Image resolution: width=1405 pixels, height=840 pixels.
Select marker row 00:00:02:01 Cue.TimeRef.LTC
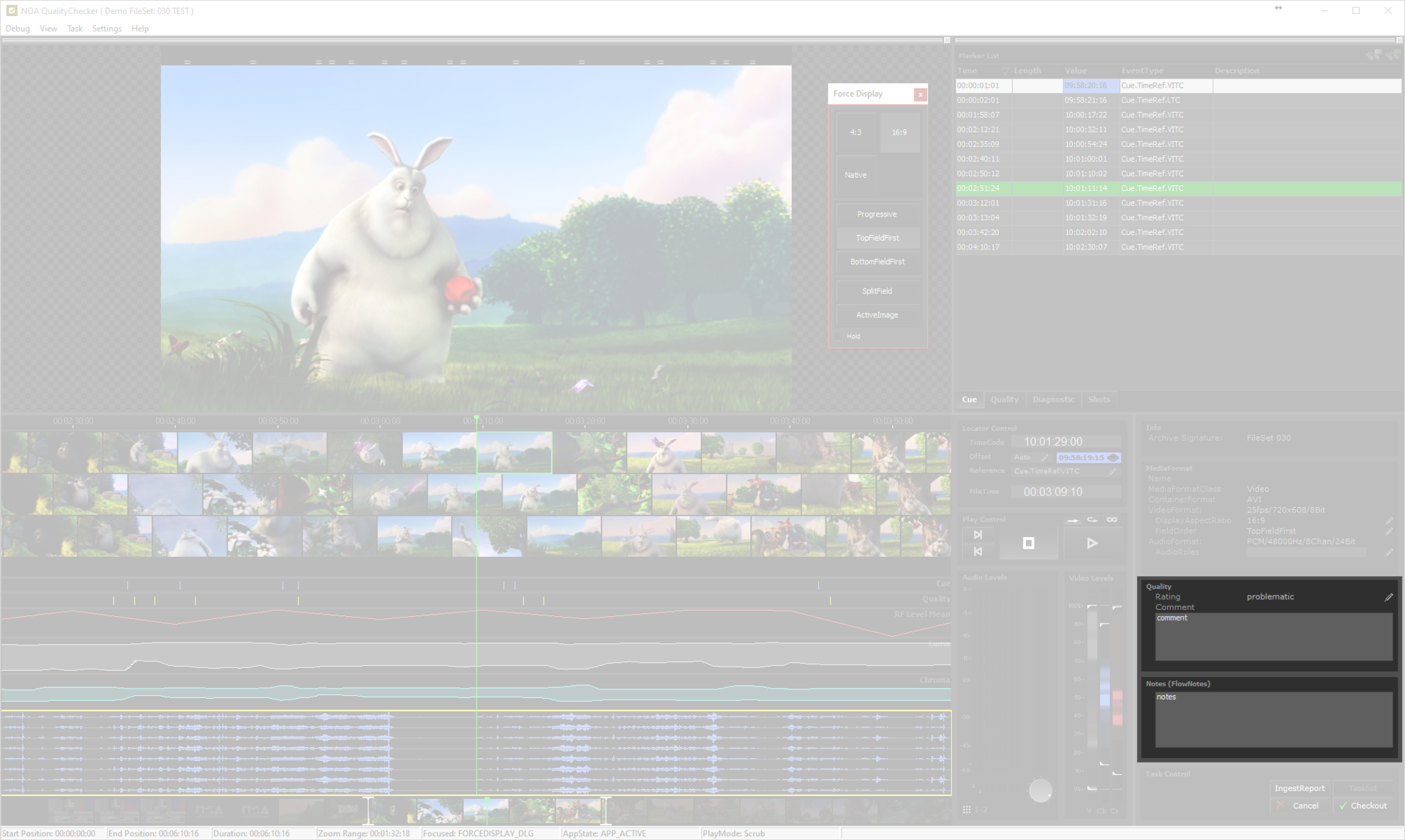click(1178, 100)
